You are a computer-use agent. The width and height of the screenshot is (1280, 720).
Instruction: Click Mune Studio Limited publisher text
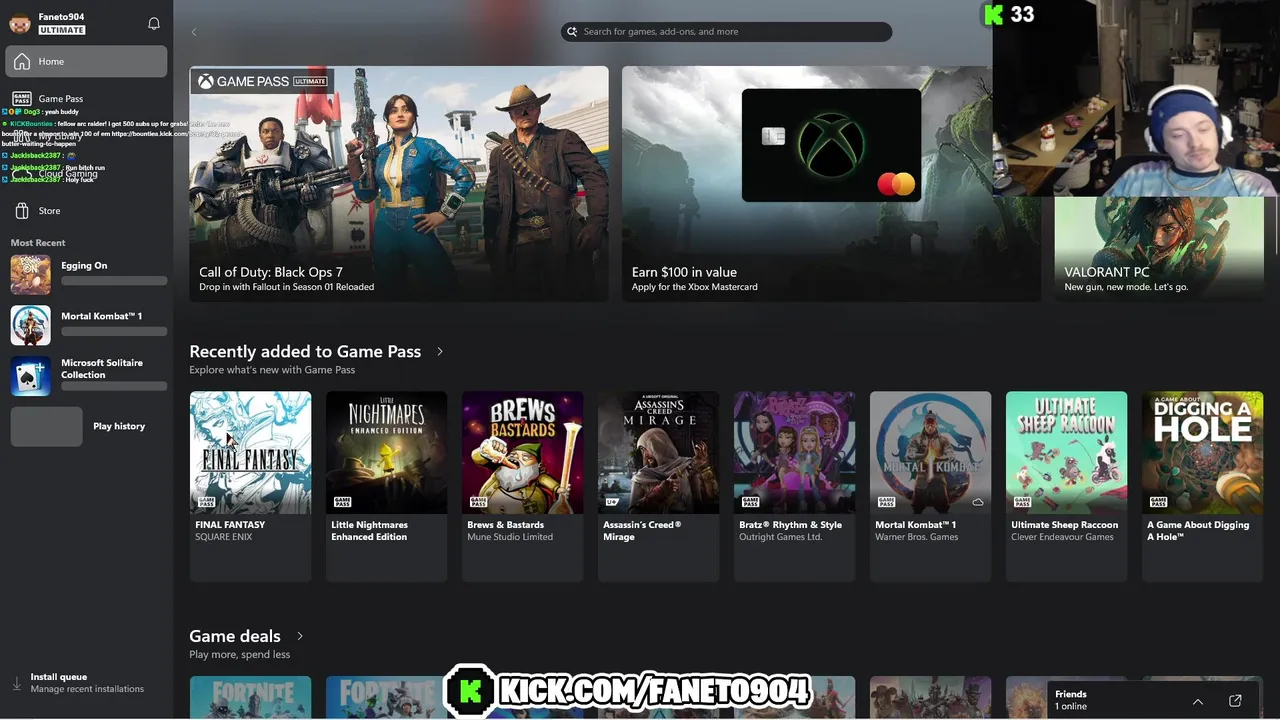coord(510,537)
